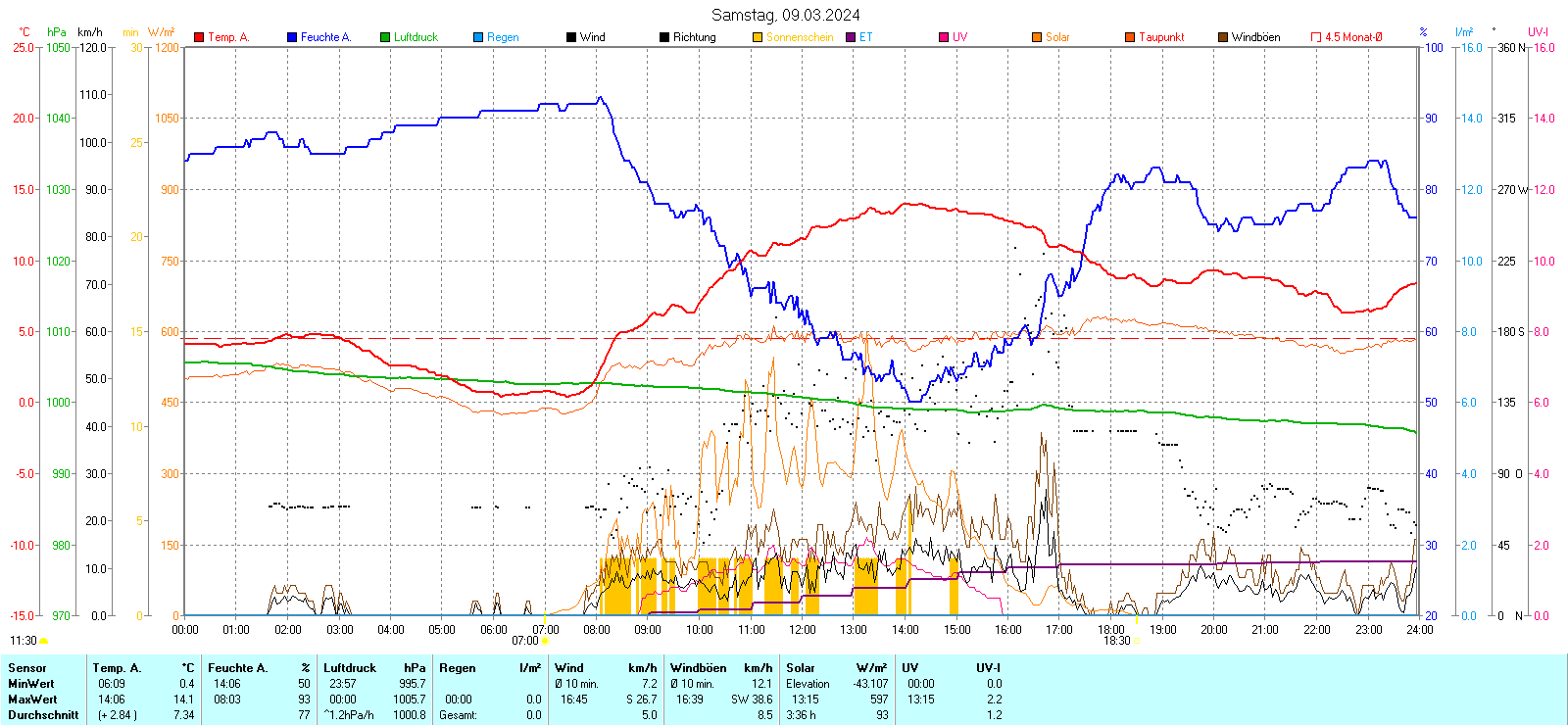Click the Samstag, 09.03.2024 chart title
Viewport: 1568px width, 725px height.
point(785,15)
